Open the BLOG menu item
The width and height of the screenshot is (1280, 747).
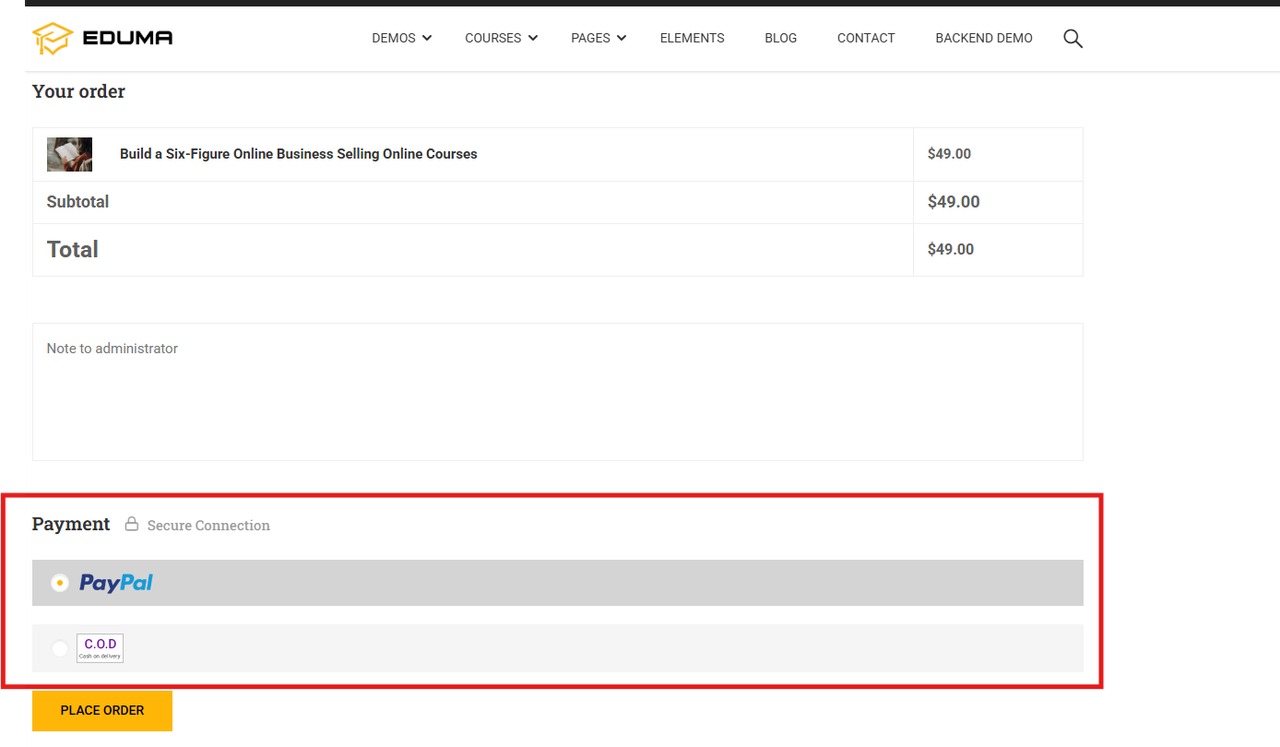(x=781, y=38)
